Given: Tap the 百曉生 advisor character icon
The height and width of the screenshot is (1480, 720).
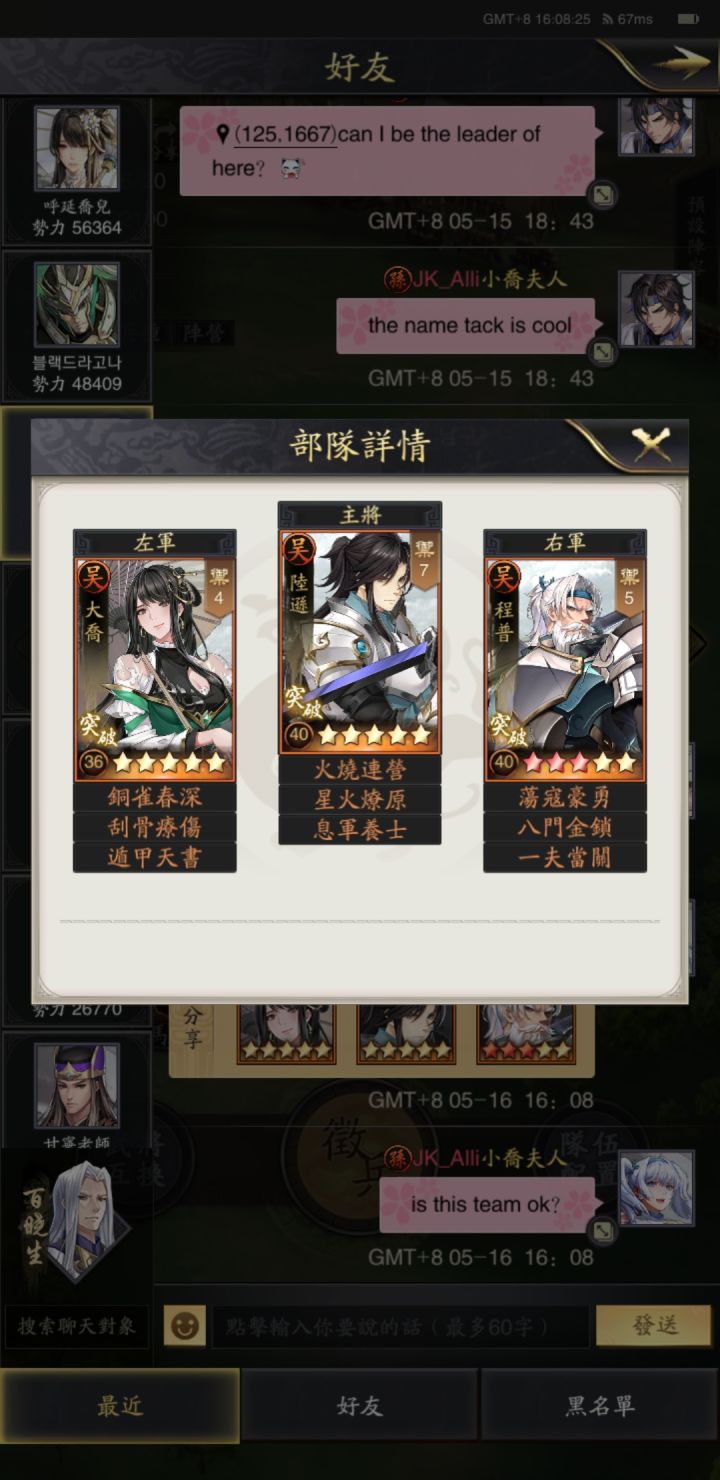Looking at the screenshot, I should [x=78, y=1223].
